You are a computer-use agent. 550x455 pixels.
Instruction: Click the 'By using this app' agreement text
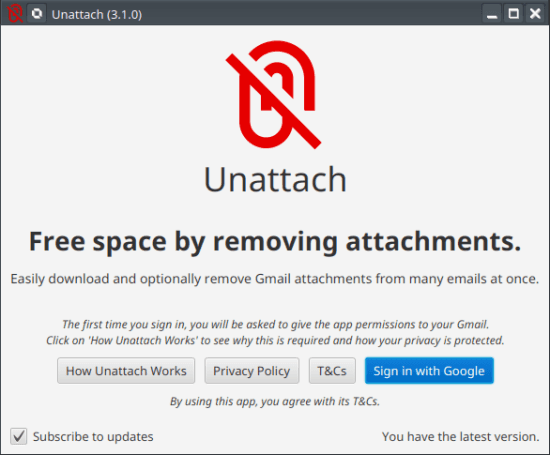[x=275, y=401]
